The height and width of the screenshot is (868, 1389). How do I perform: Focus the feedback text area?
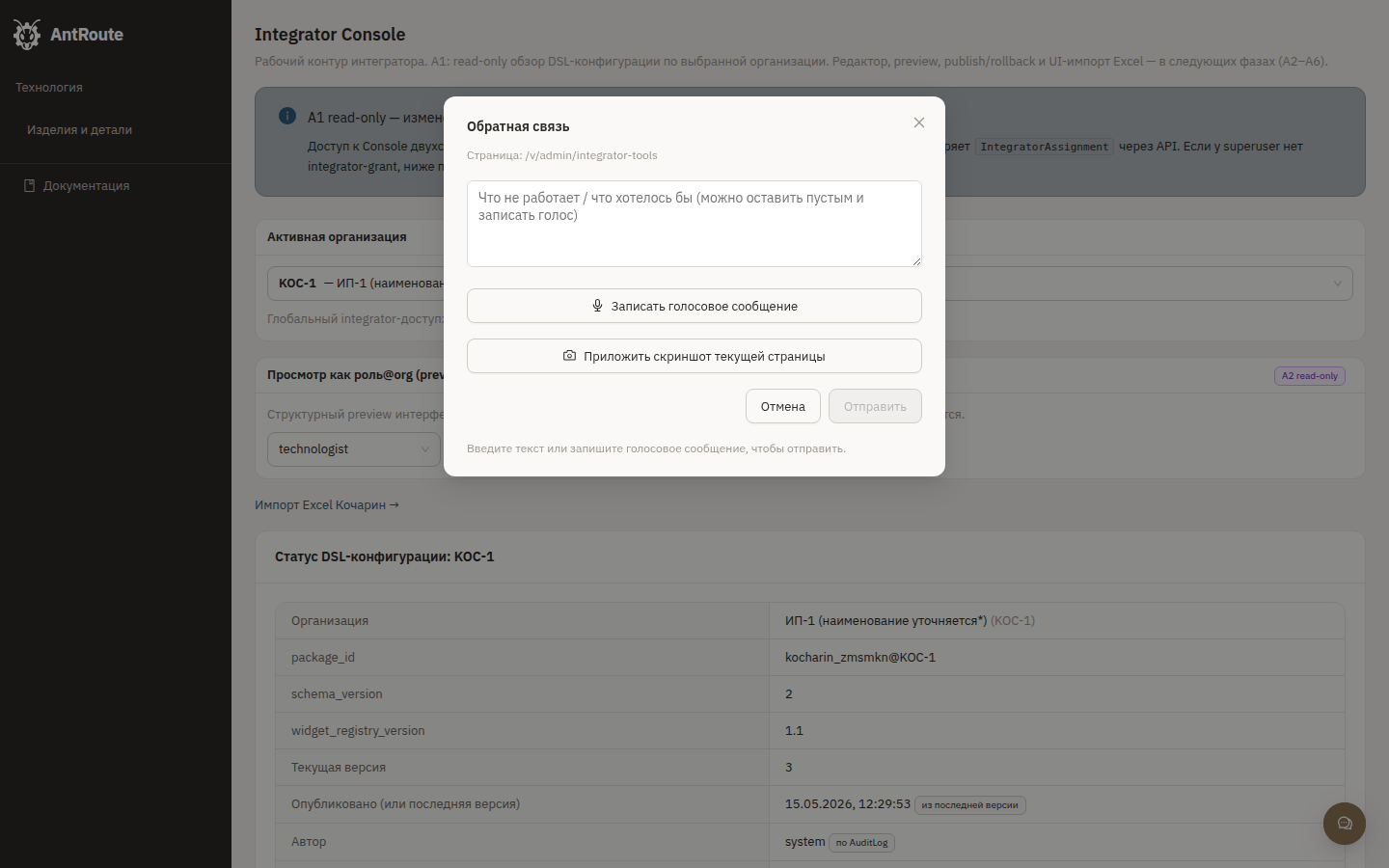[694, 224]
